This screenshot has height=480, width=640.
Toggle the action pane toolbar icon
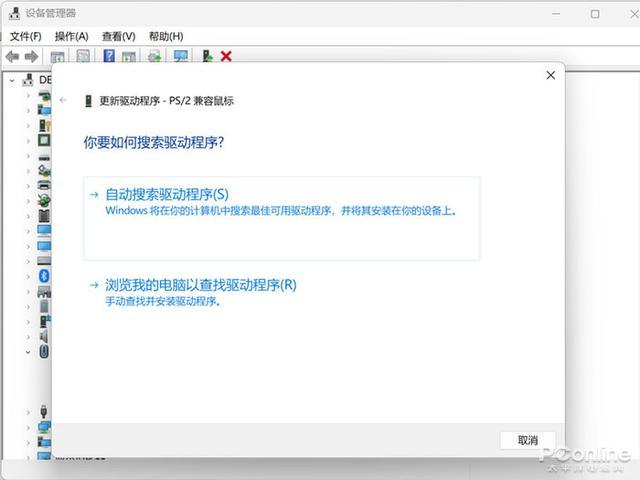129,56
